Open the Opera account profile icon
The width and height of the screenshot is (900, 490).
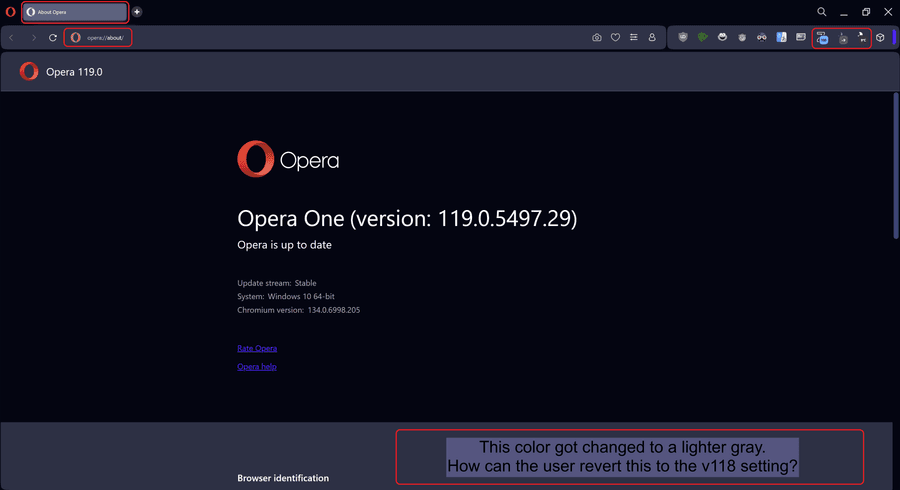pyautogui.click(x=652, y=37)
